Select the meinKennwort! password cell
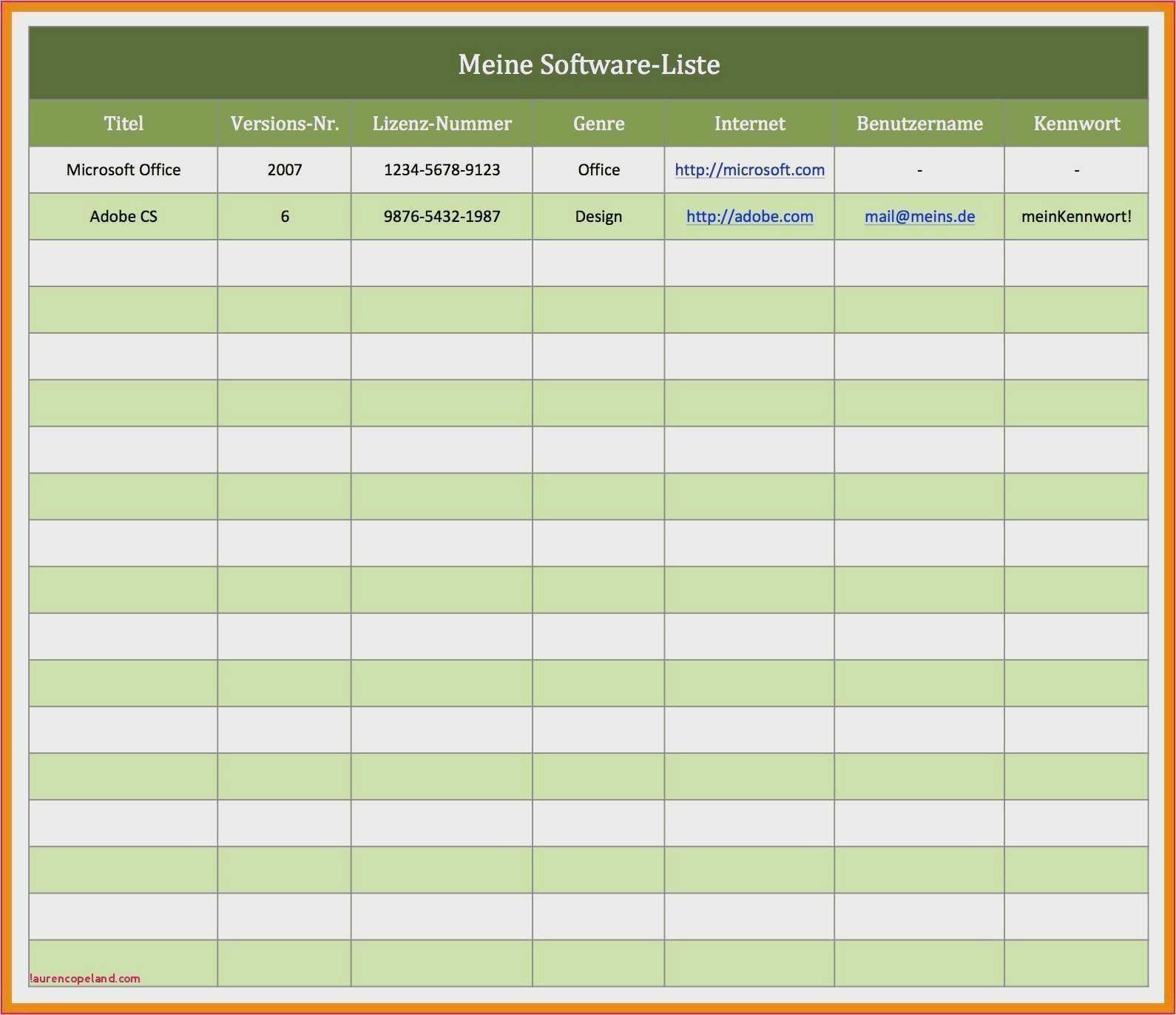The image size is (1176, 1015). point(1076,217)
